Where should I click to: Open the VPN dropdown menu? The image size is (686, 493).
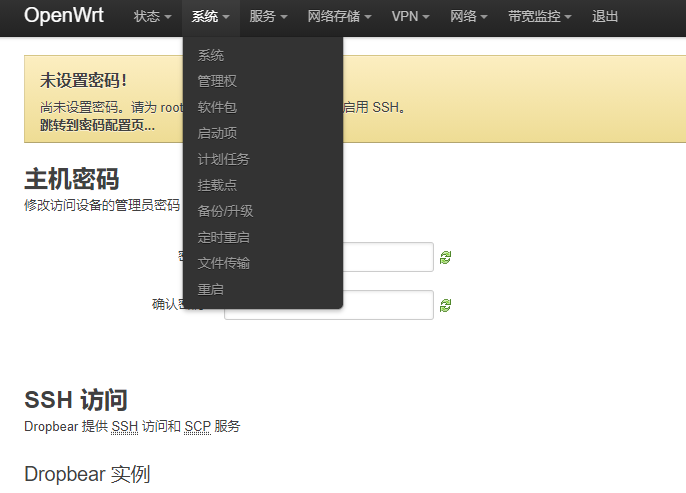tap(410, 17)
